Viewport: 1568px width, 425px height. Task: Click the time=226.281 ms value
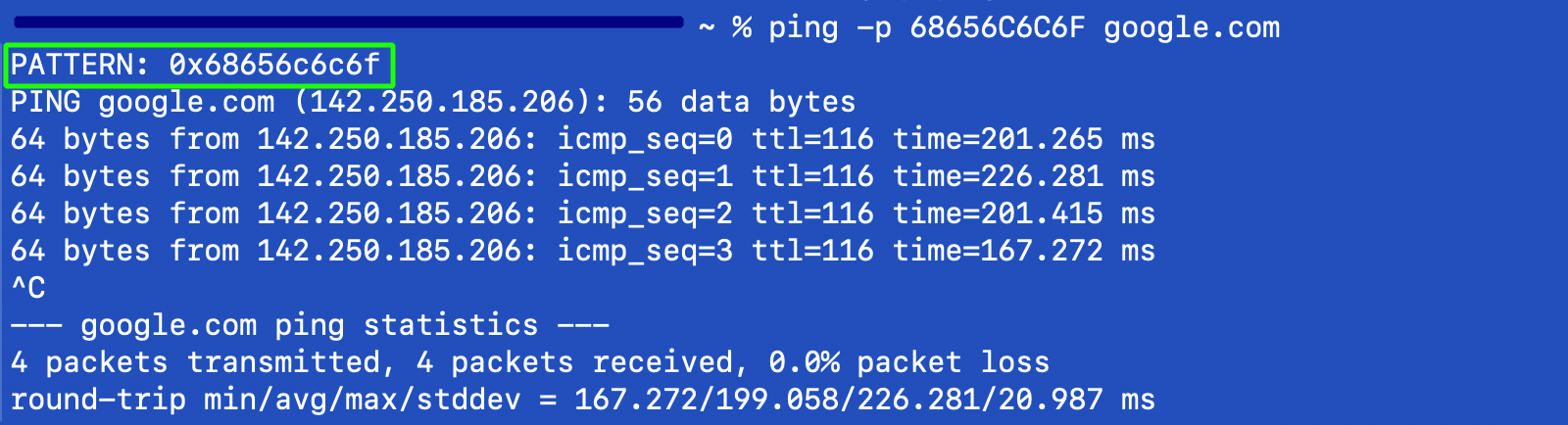click(x=1023, y=177)
